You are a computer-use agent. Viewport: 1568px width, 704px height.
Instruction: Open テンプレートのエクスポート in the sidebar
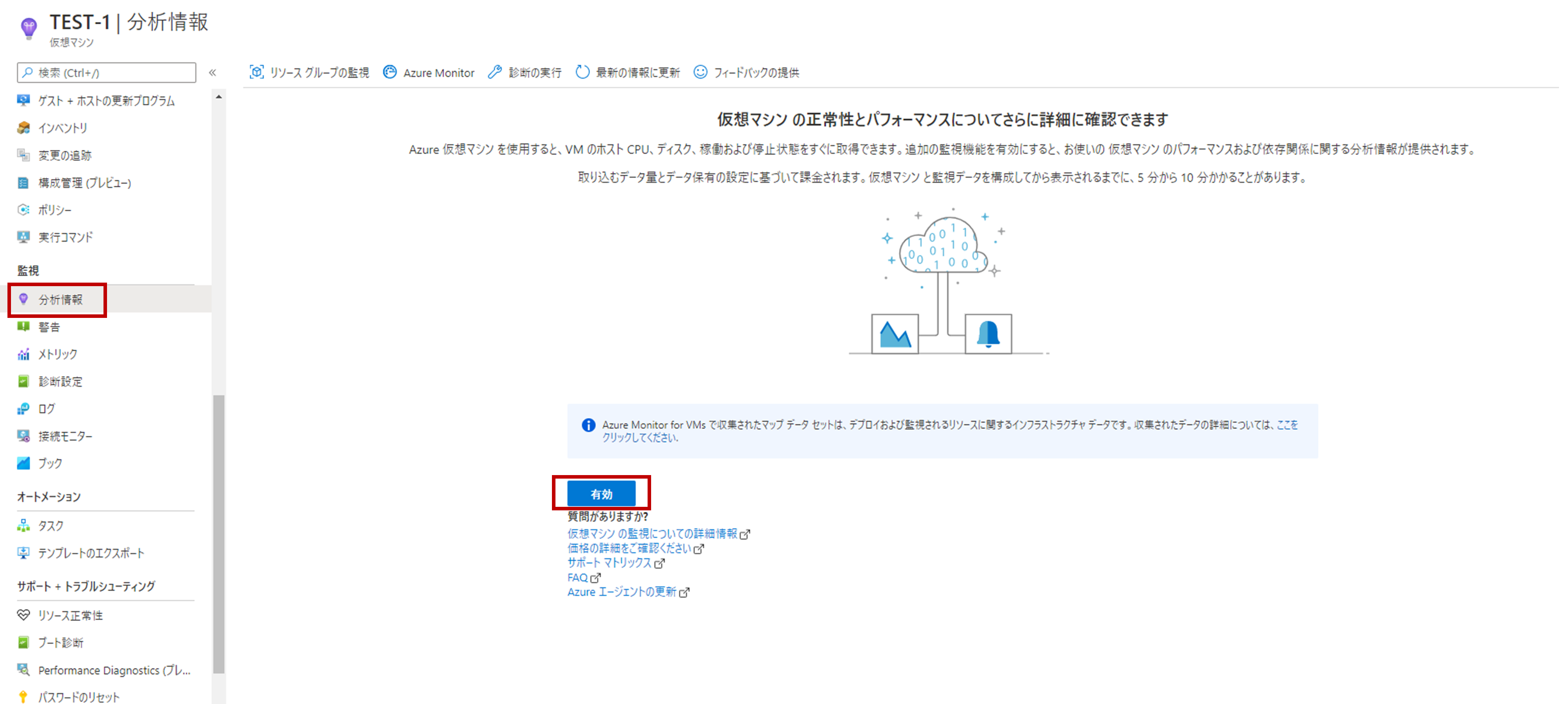(91, 553)
